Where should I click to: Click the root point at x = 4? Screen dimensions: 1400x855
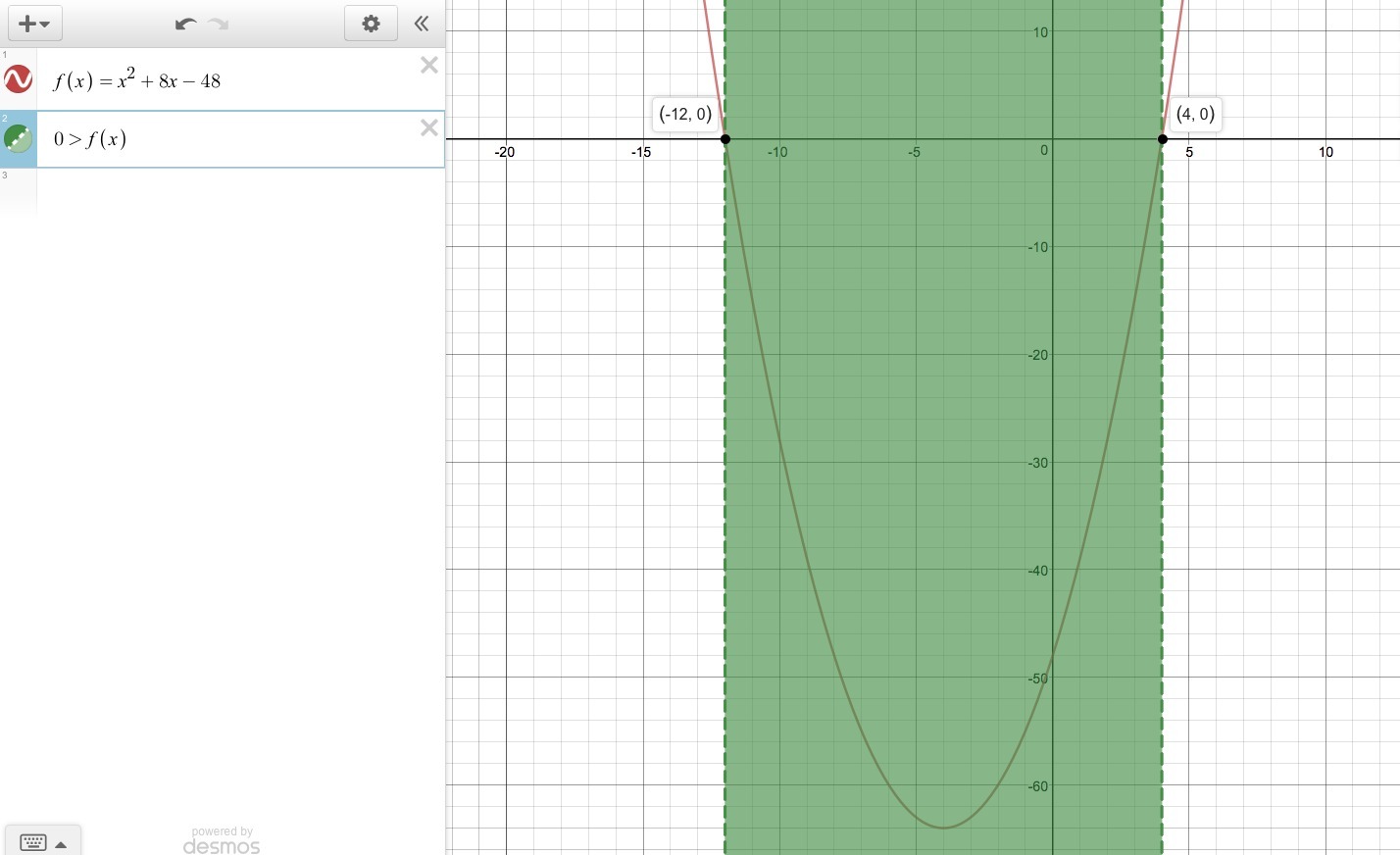(1163, 139)
